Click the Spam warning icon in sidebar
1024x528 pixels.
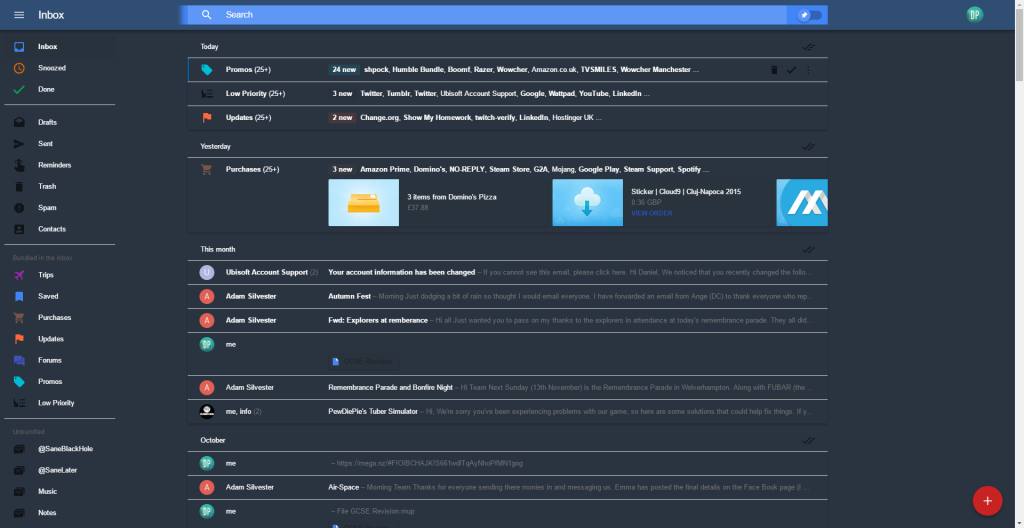pos(19,208)
